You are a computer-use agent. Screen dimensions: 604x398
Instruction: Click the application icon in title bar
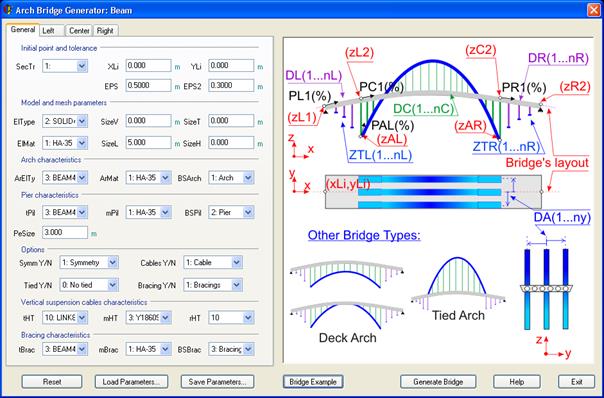point(7,10)
